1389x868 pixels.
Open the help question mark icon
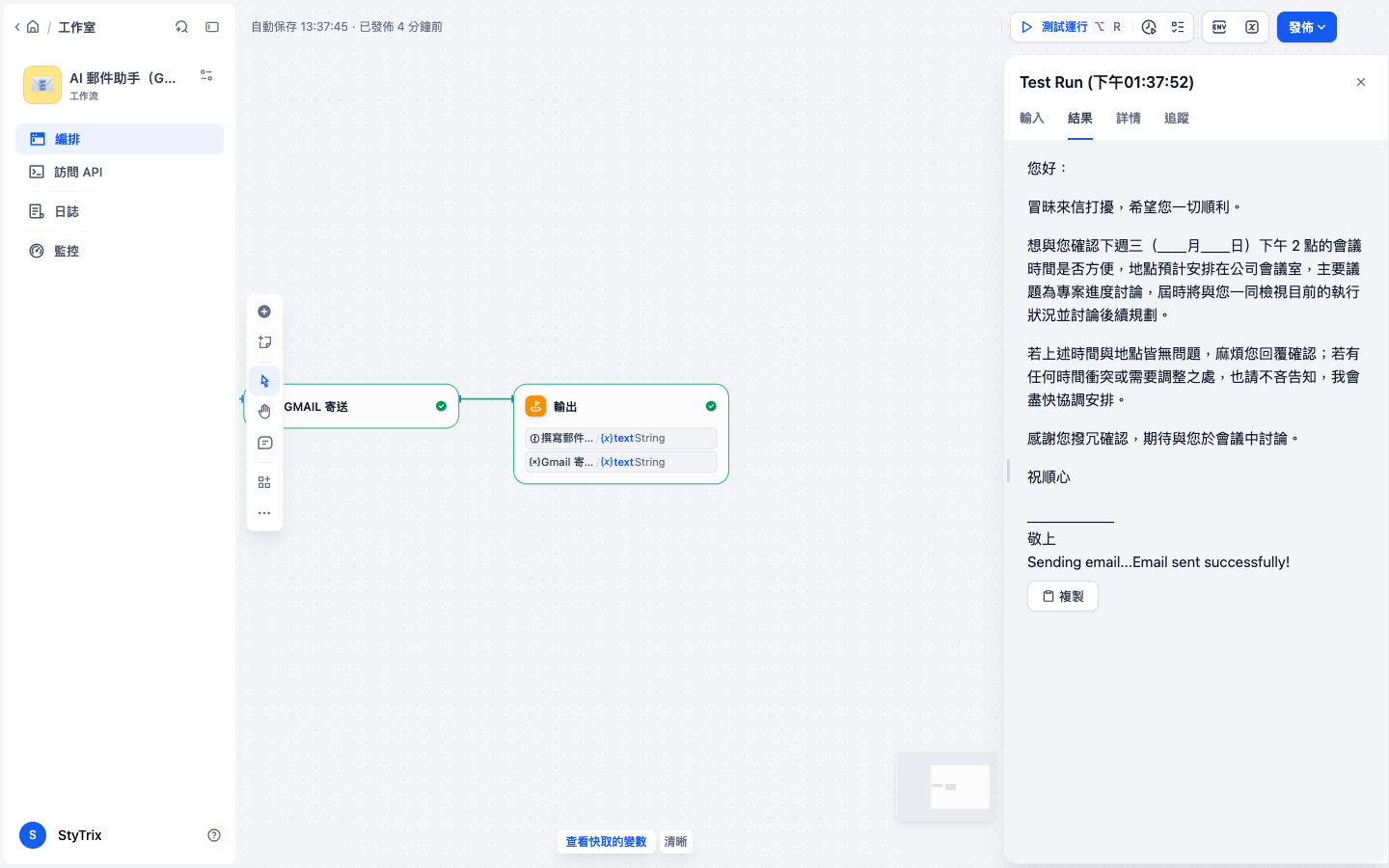click(214, 835)
